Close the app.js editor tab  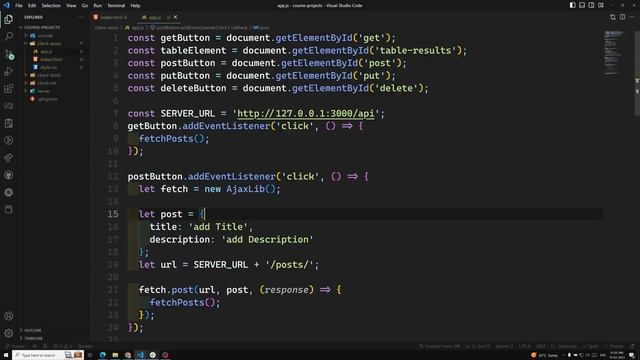(175, 17)
